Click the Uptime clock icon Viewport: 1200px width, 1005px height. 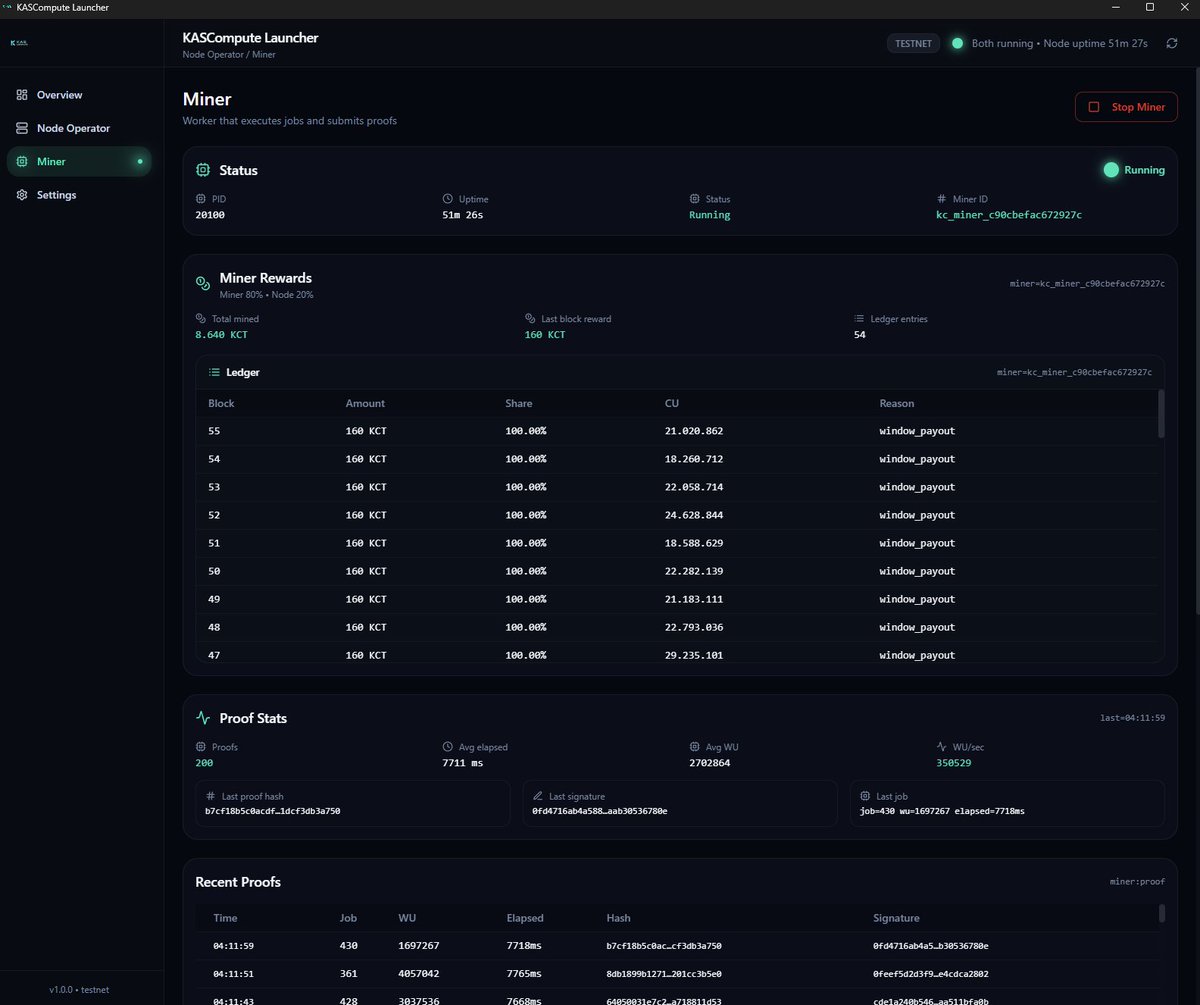pos(448,199)
